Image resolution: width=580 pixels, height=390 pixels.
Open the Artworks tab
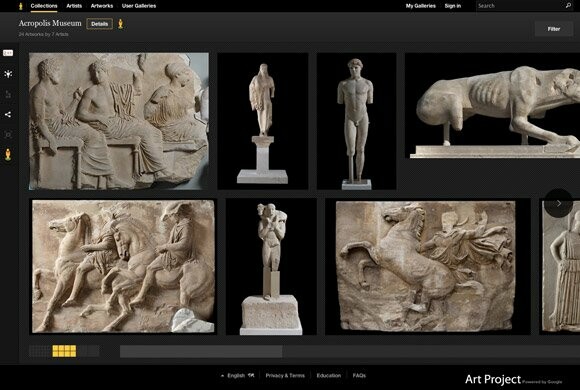pyautogui.click(x=102, y=6)
